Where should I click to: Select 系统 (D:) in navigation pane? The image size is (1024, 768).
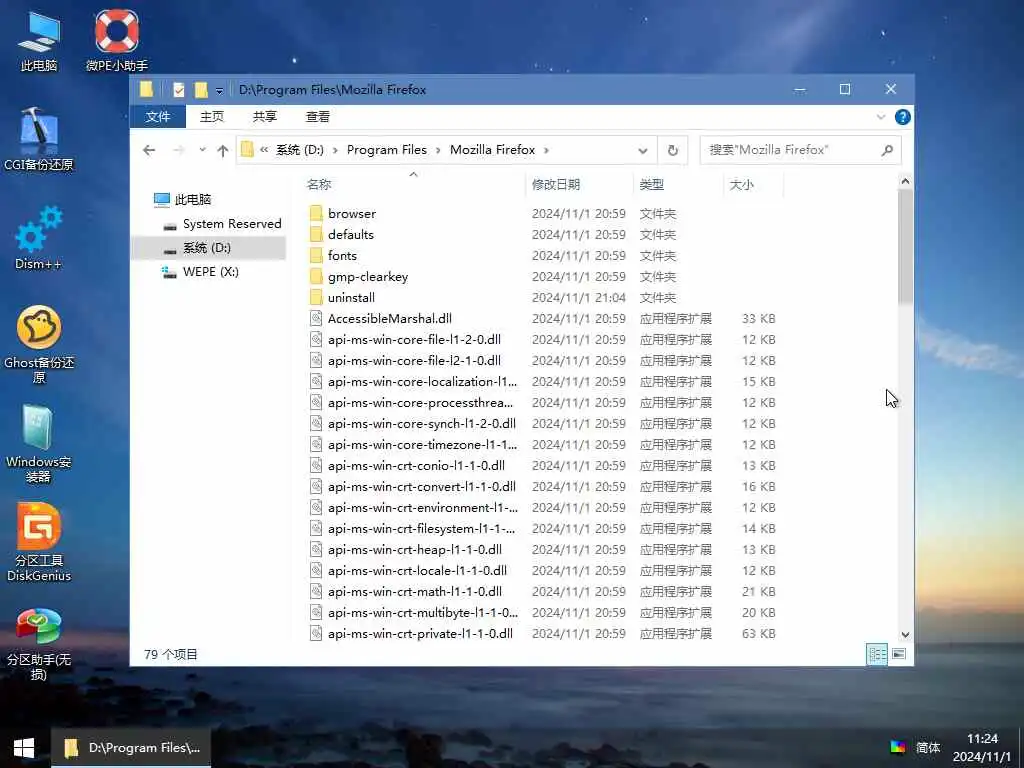[208, 248]
